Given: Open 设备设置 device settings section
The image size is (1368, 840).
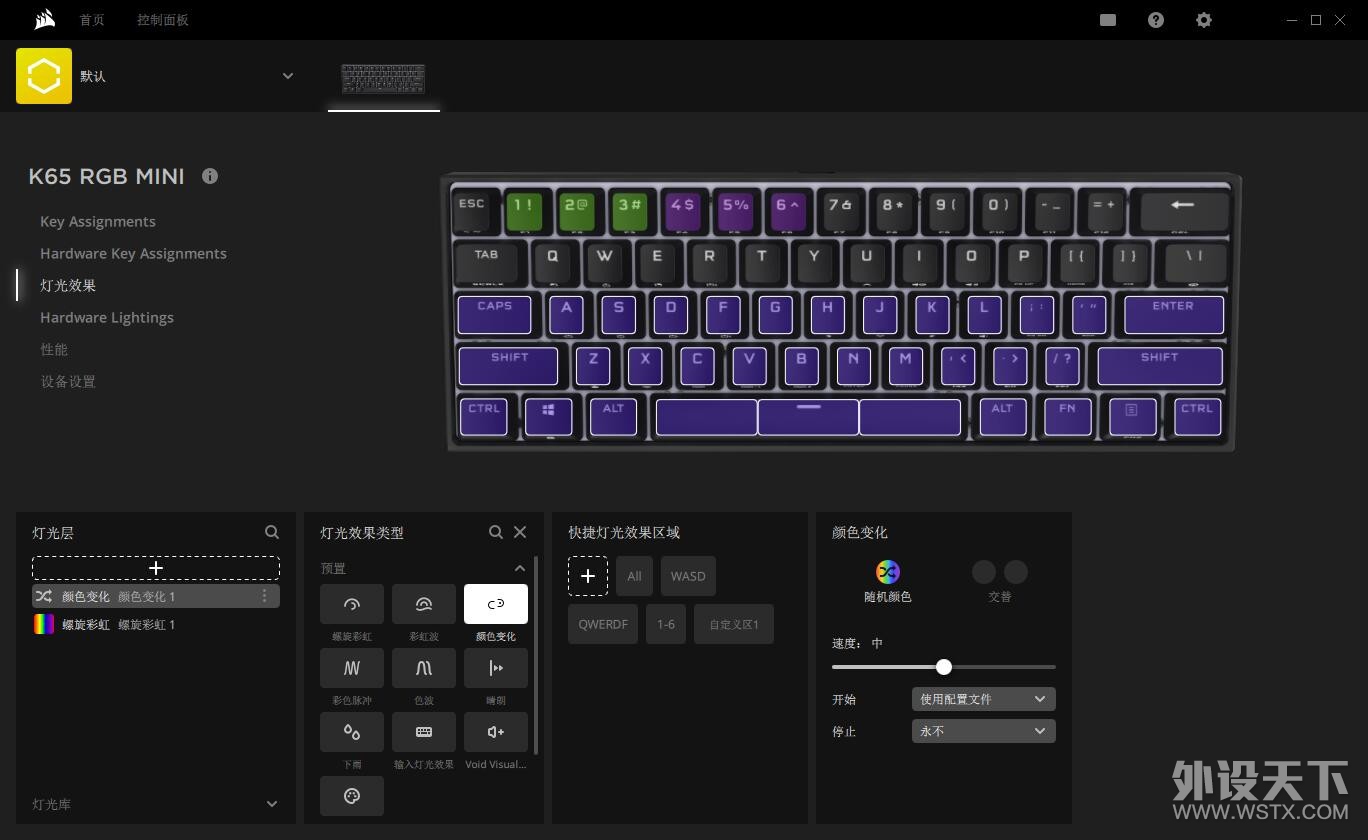Looking at the screenshot, I should click(68, 381).
